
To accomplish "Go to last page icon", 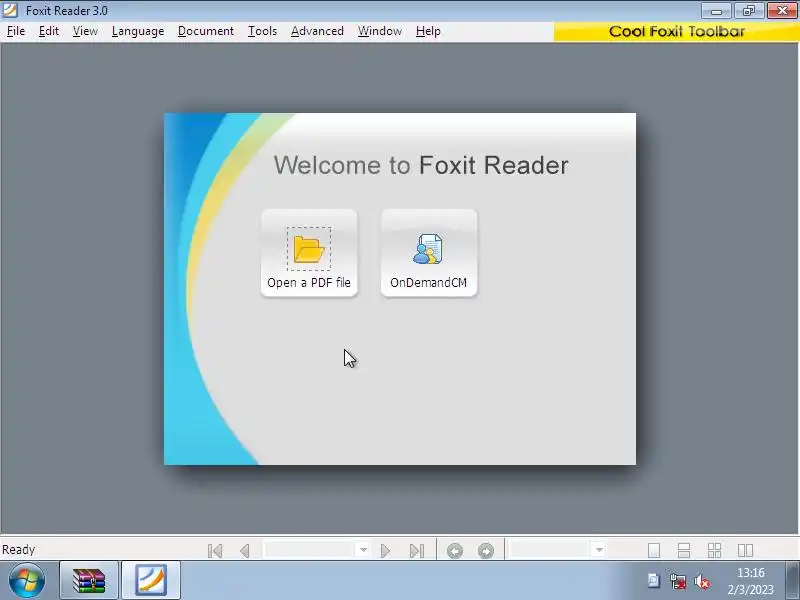I will point(417,551).
